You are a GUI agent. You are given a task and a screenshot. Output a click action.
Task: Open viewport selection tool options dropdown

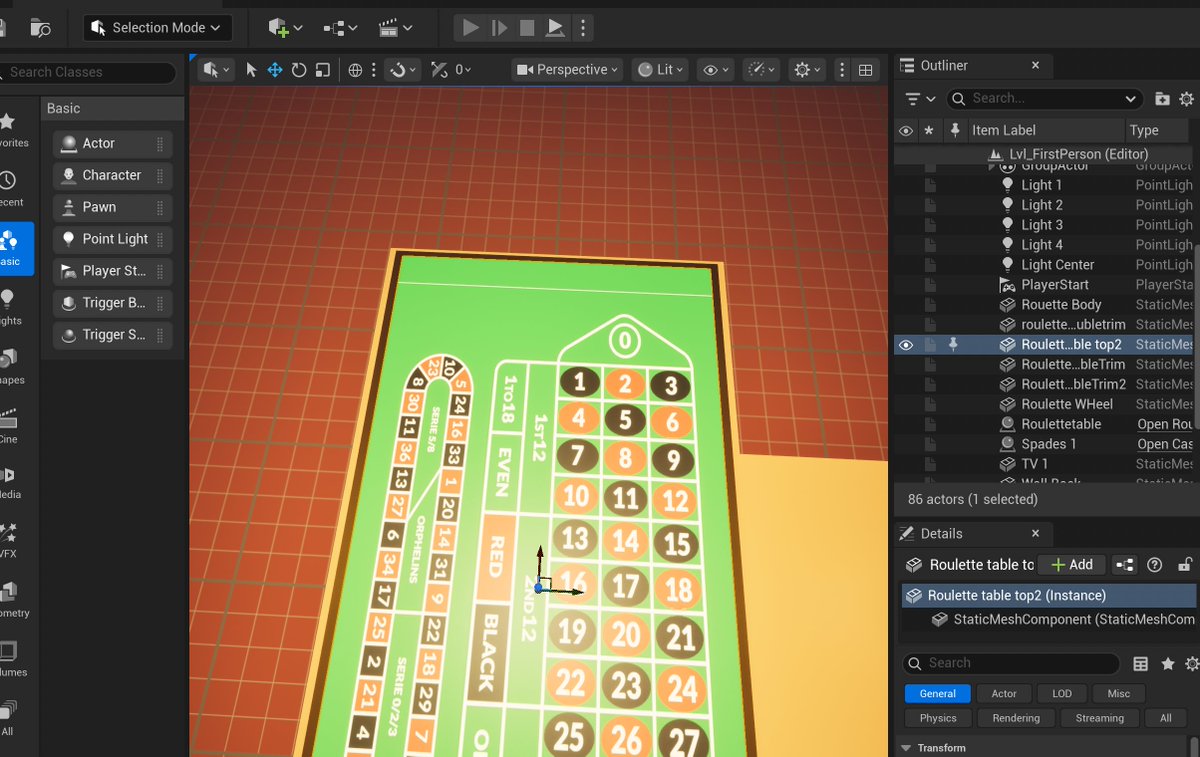(x=216, y=69)
